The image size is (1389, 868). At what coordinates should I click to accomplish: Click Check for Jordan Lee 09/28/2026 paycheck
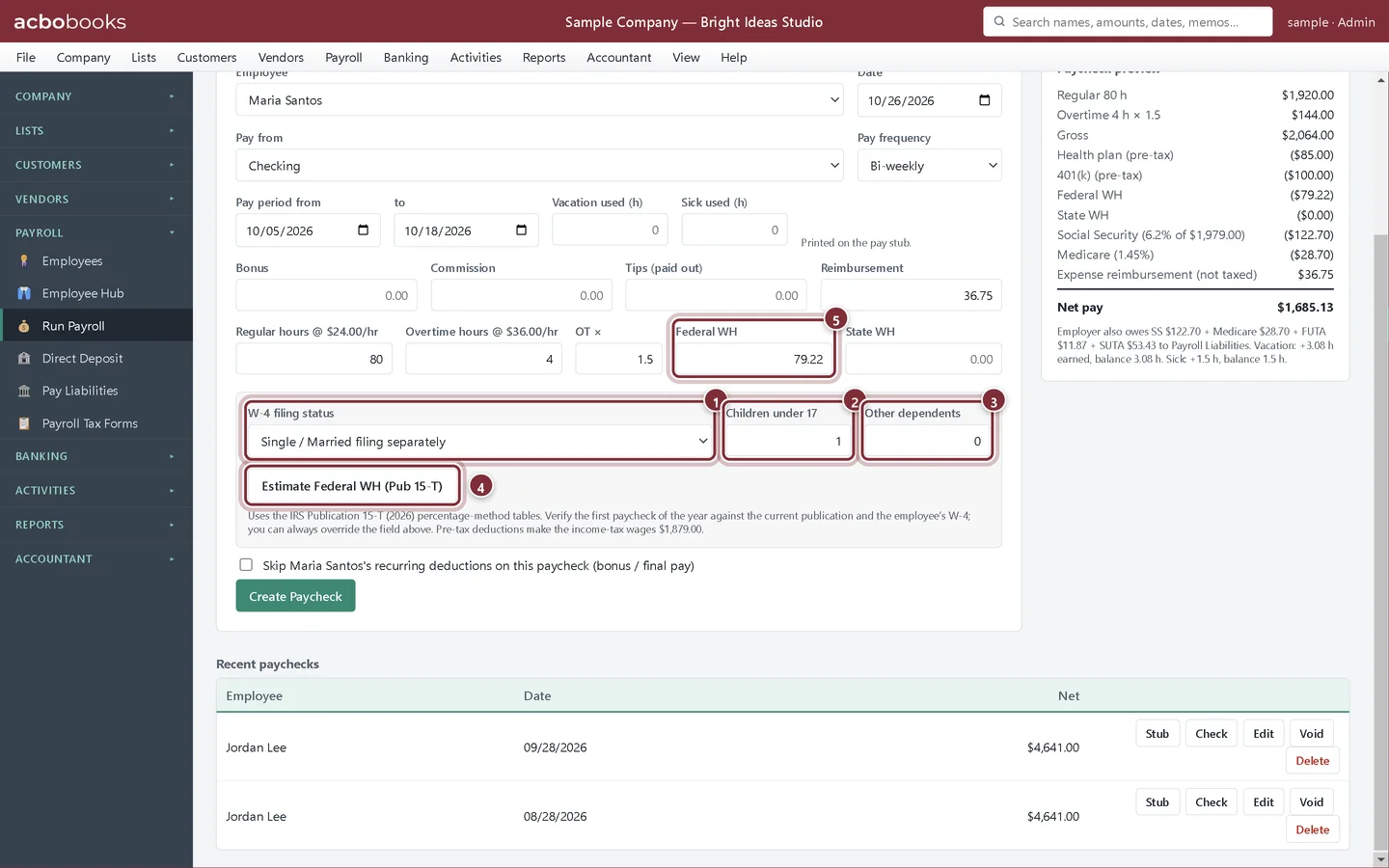pyautogui.click(x=1212, y=734)
